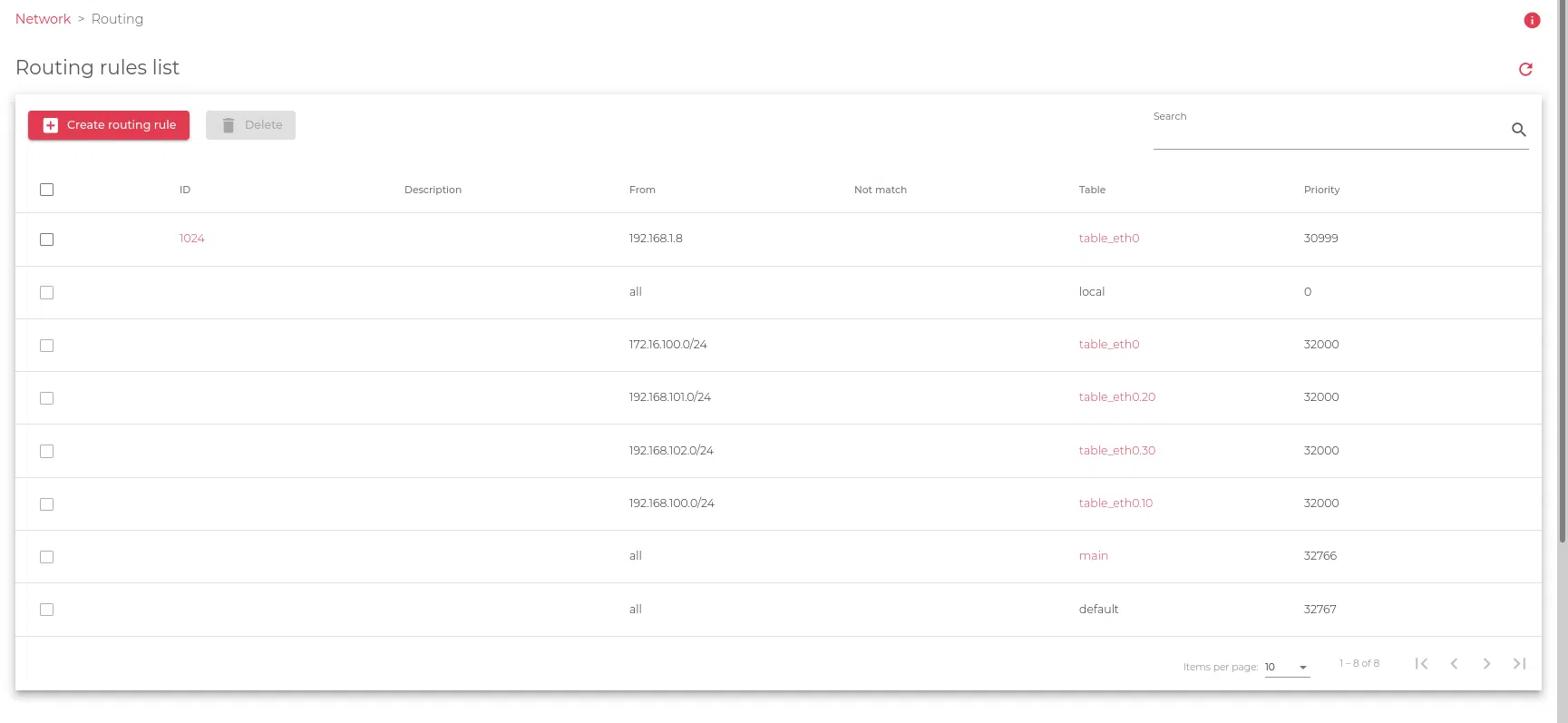Go to the first page
The image size is (1568, 723).
click(x=1421, y=664)
